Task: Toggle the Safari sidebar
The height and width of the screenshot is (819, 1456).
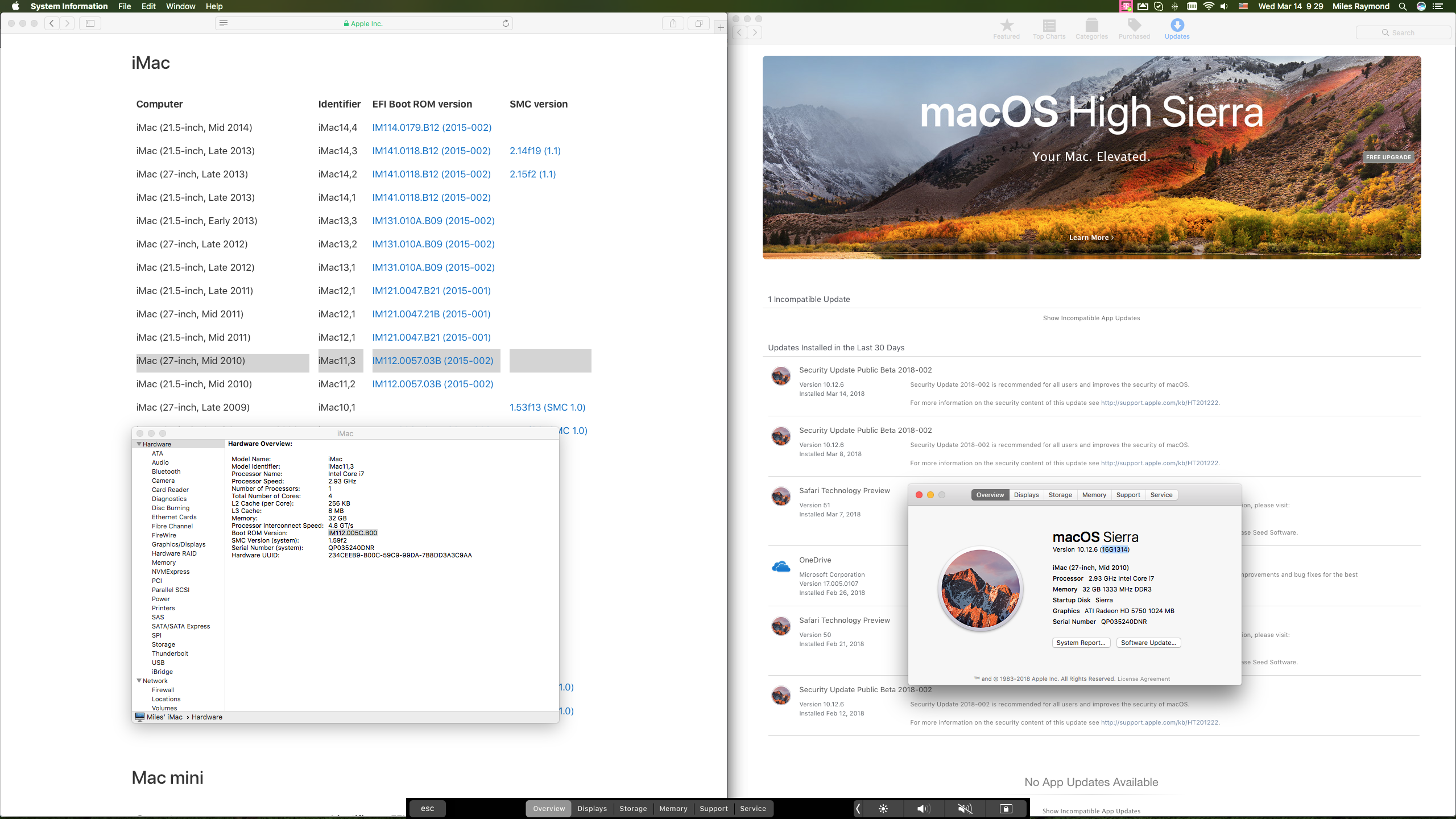Action: pyautogui.click(x=90, y=23)
